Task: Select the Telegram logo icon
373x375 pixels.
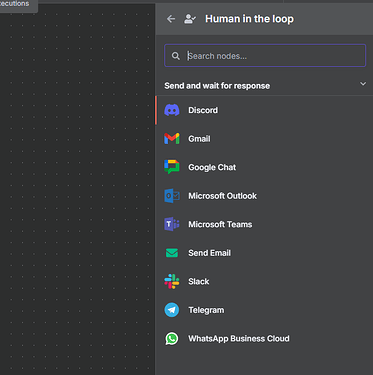Action: click(172, 310)
